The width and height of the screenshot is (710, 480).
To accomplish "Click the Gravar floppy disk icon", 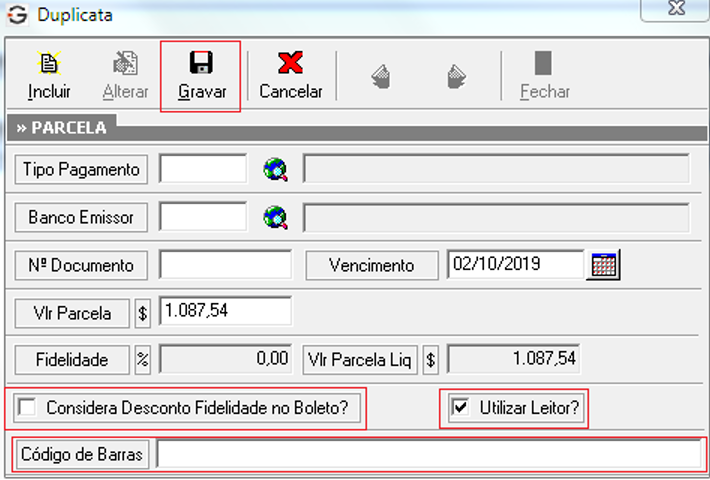I will pos(201,62).
